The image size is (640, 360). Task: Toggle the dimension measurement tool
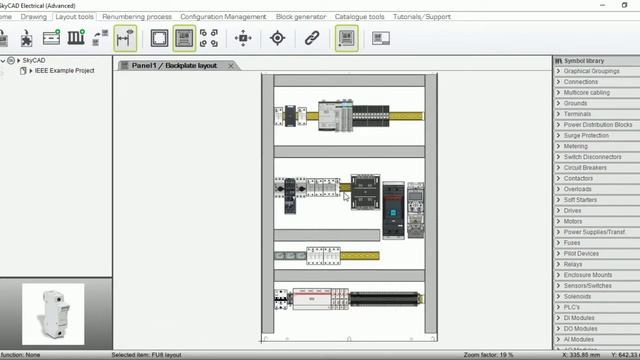tap(125, 38)
